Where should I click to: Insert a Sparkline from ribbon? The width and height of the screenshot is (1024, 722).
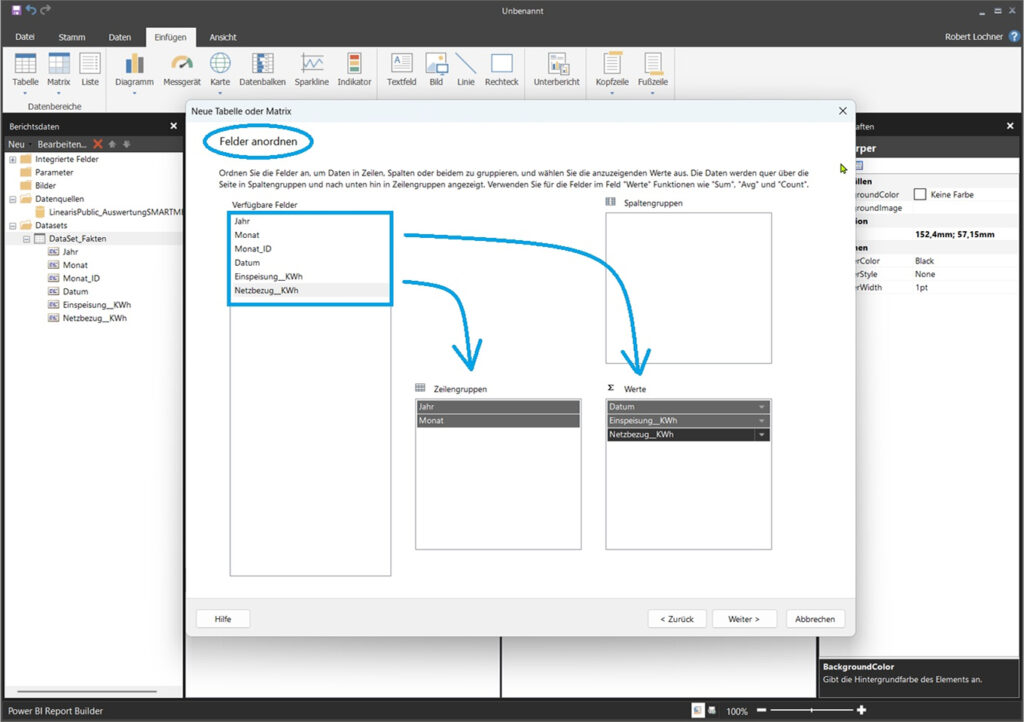pyautogui.click(x=311, y=64)
